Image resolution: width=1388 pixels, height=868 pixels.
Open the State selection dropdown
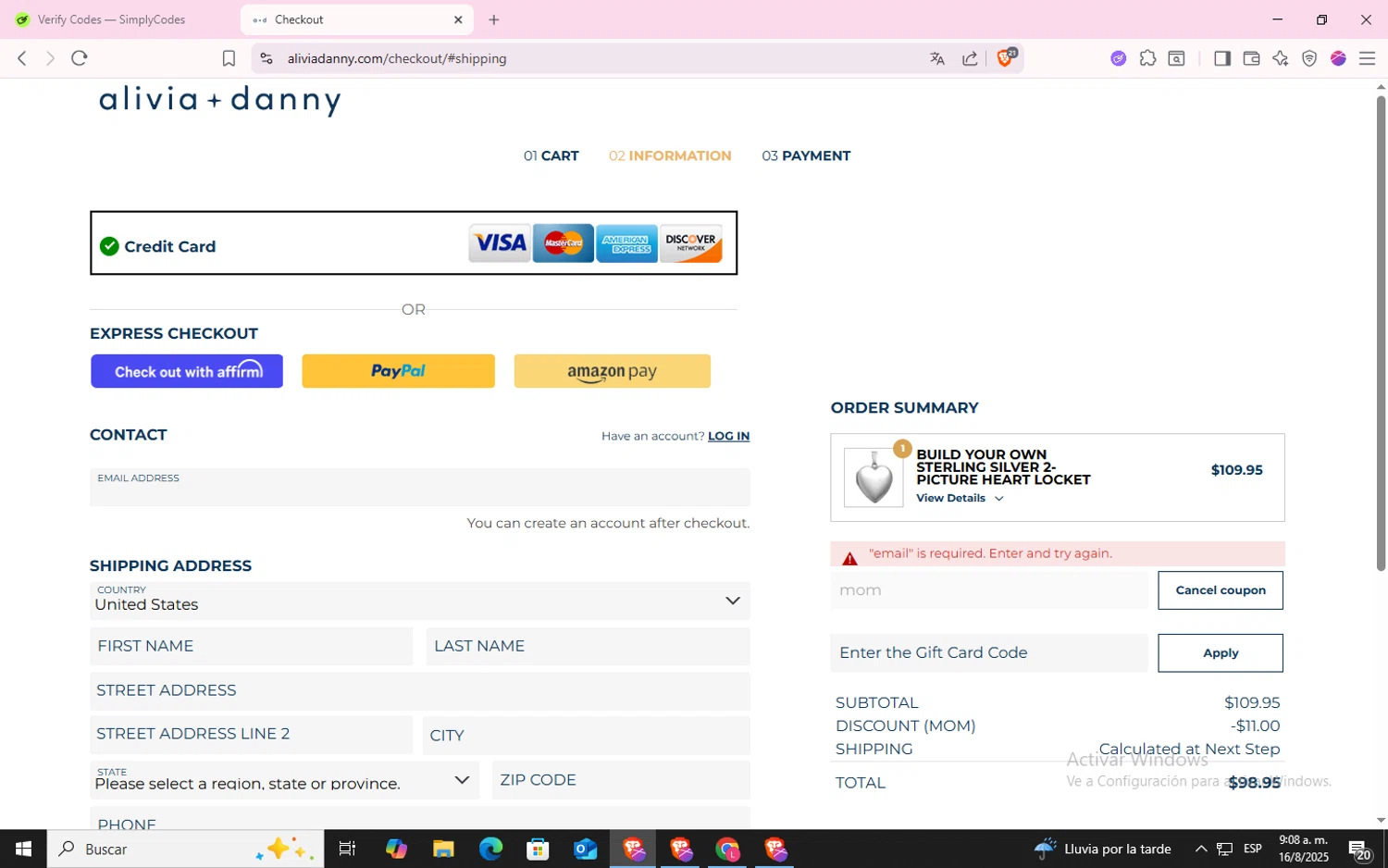pyautogui.click(x=285, y=780)
